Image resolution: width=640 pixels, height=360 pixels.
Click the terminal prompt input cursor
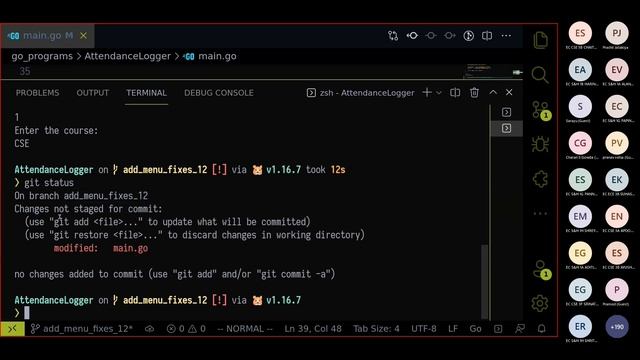point(27,313)
